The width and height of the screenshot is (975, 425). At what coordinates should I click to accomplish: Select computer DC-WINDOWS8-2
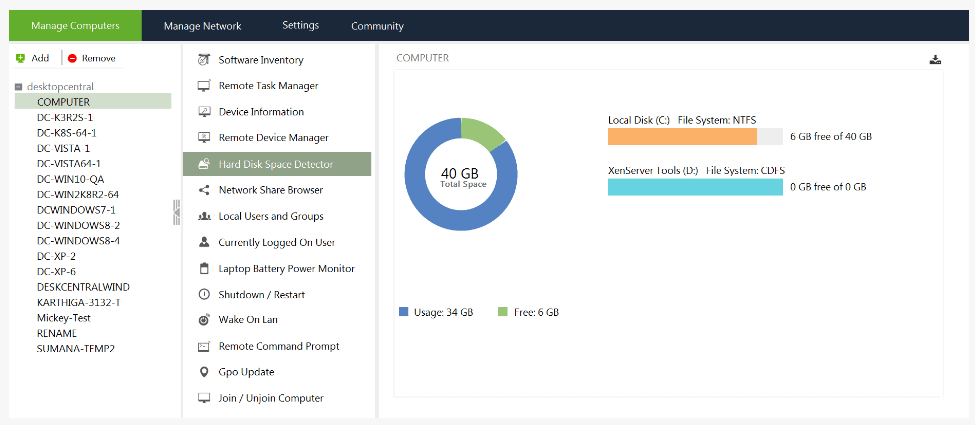click(x=78, y=225)
